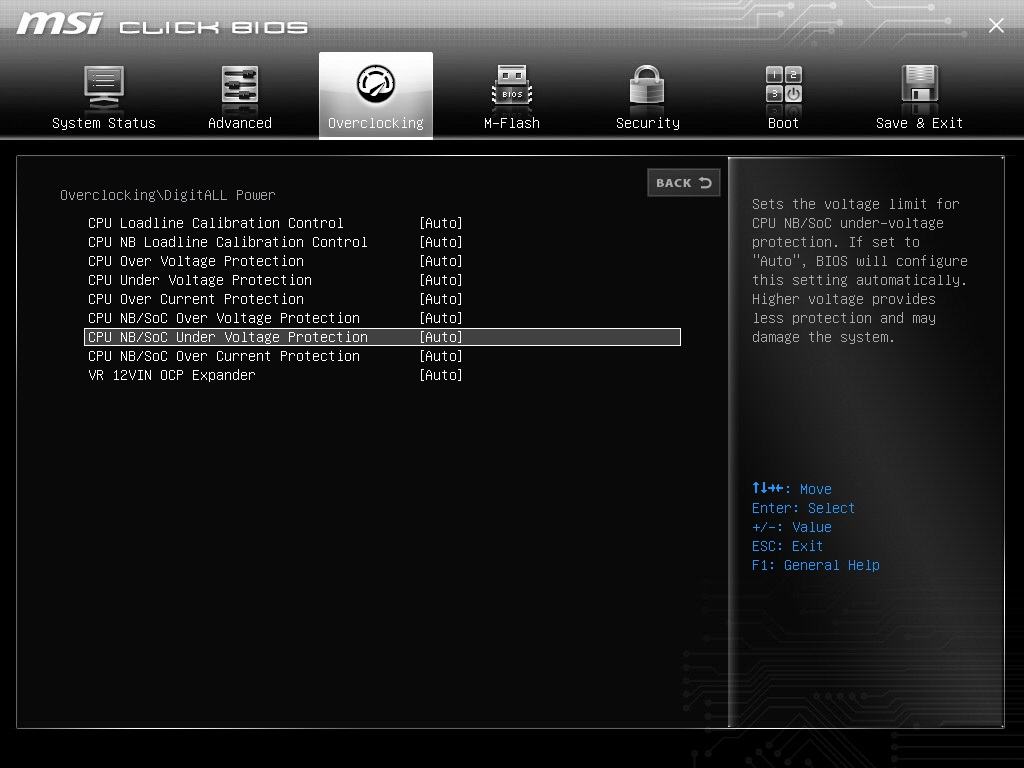Select CPU Over Current Protection label
Viewport: 1024px width, 768px height.
(x=196, y=299)
